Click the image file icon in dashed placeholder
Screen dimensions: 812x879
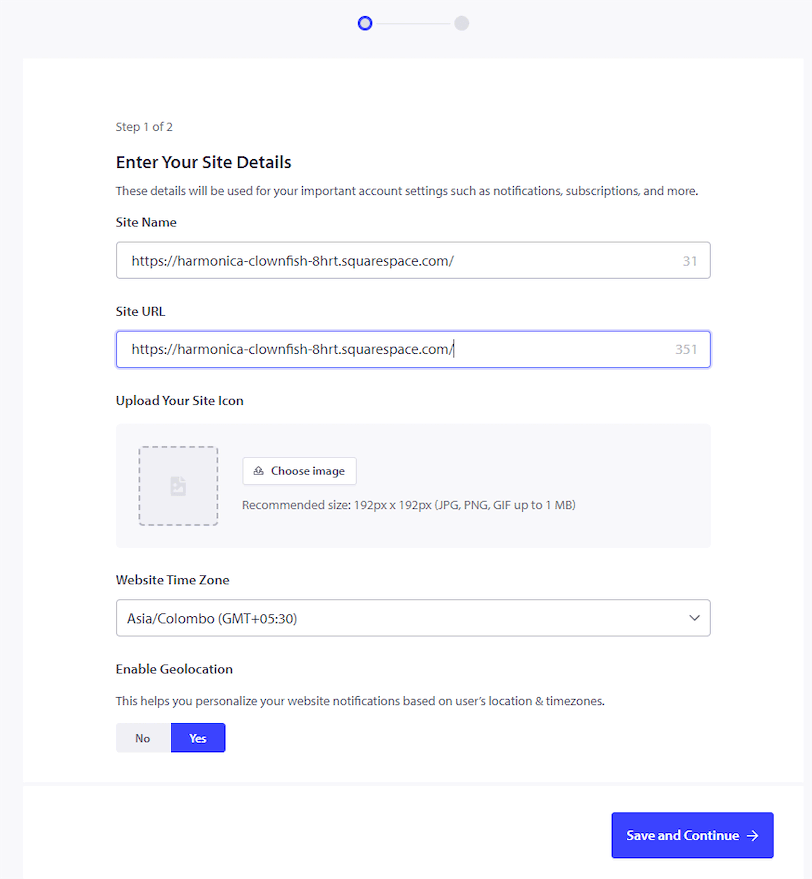point(178,486)
